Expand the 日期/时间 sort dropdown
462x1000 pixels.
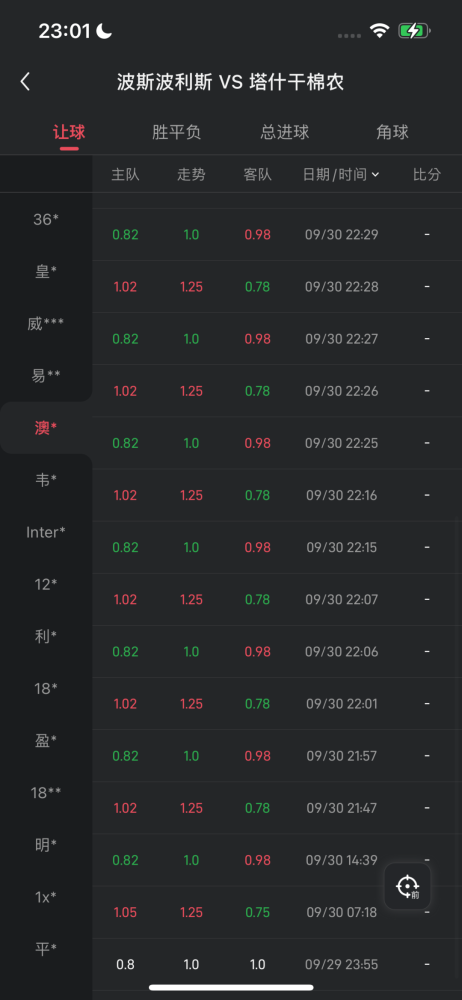point(341,174)
